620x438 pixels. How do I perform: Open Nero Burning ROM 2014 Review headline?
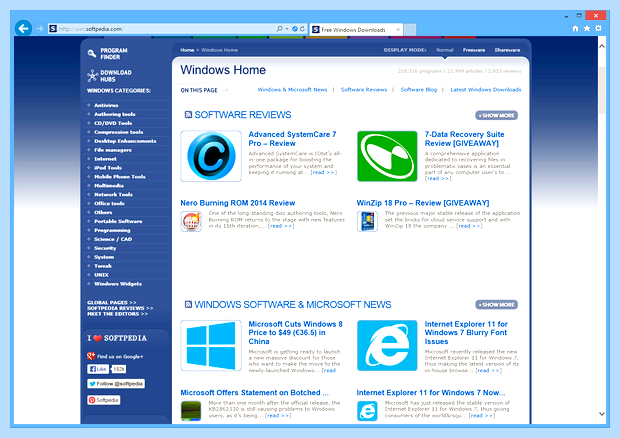point(238,203)
